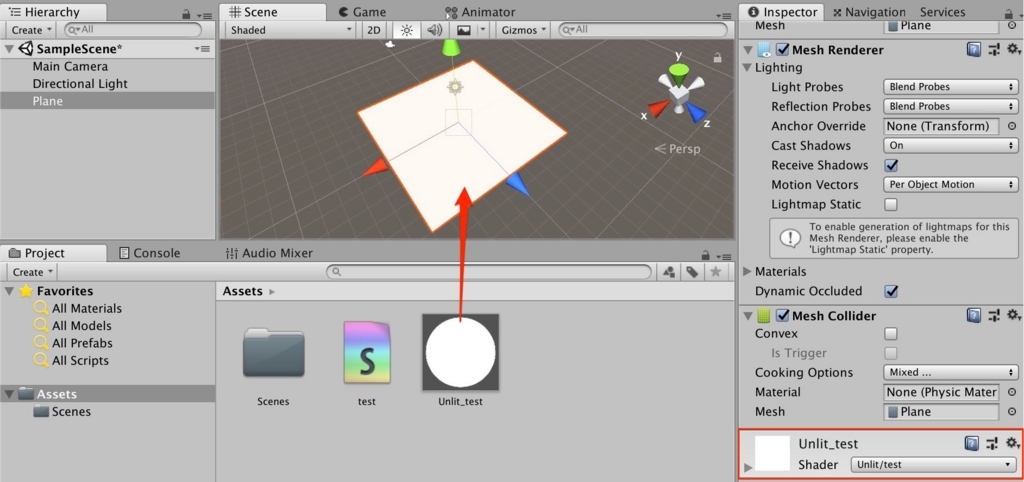This screenshot has height=482, width=1024.
Task: Collapse the Lighting section arrow
Action: click(x=748, y=67)
